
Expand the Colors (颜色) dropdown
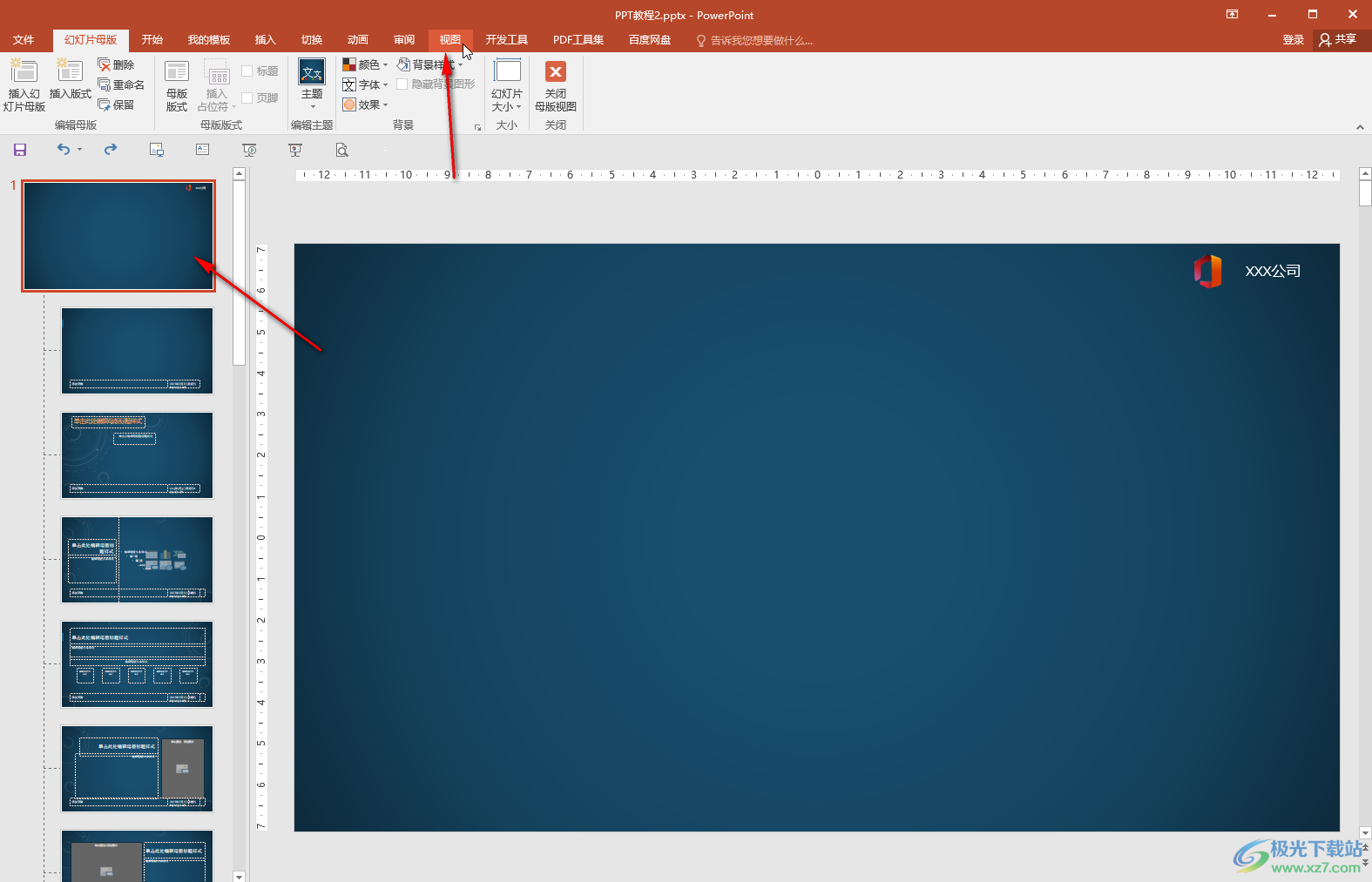(x=365, y=64)
